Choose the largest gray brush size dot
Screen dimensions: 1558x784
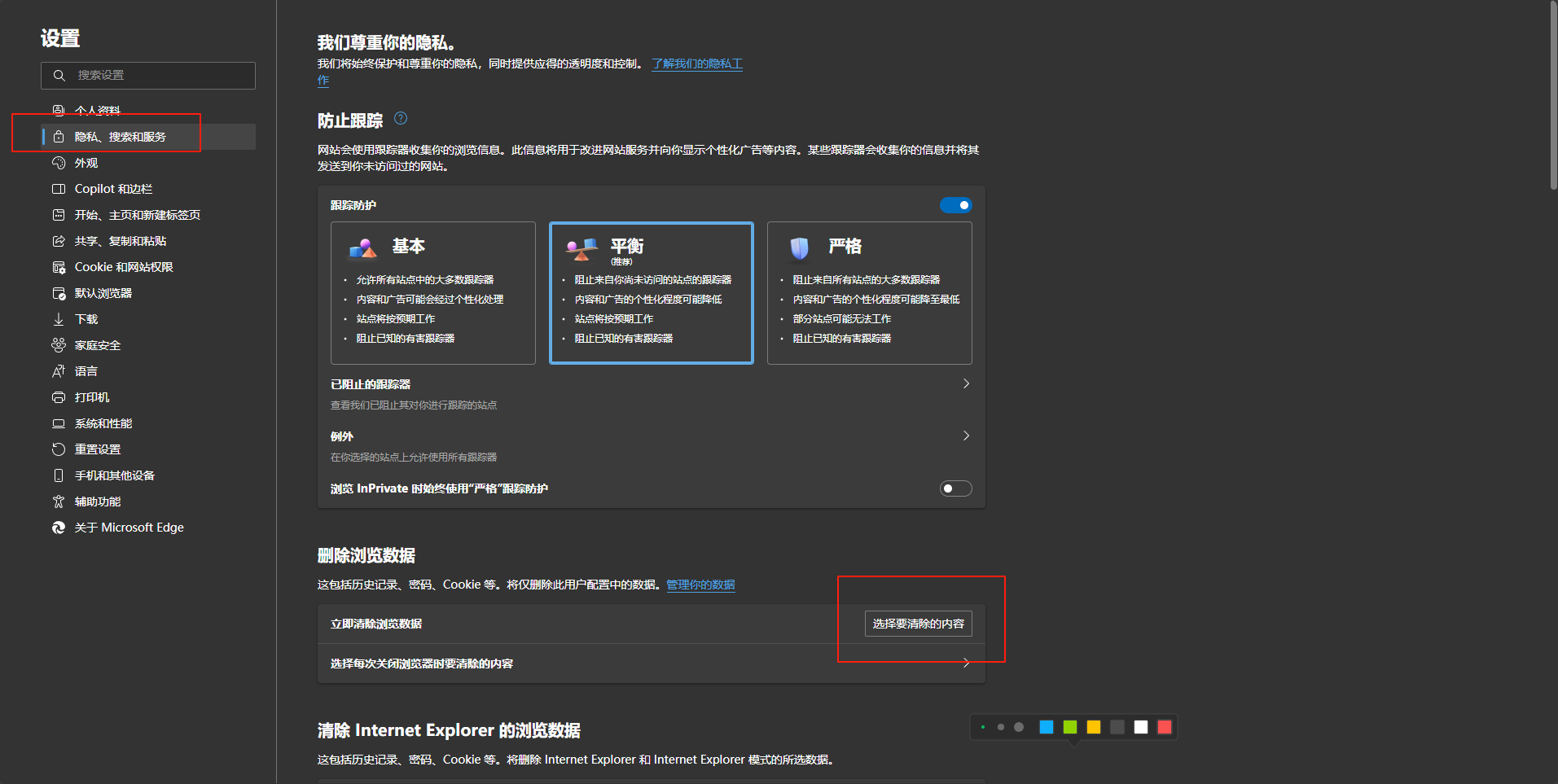[1019, 727]
